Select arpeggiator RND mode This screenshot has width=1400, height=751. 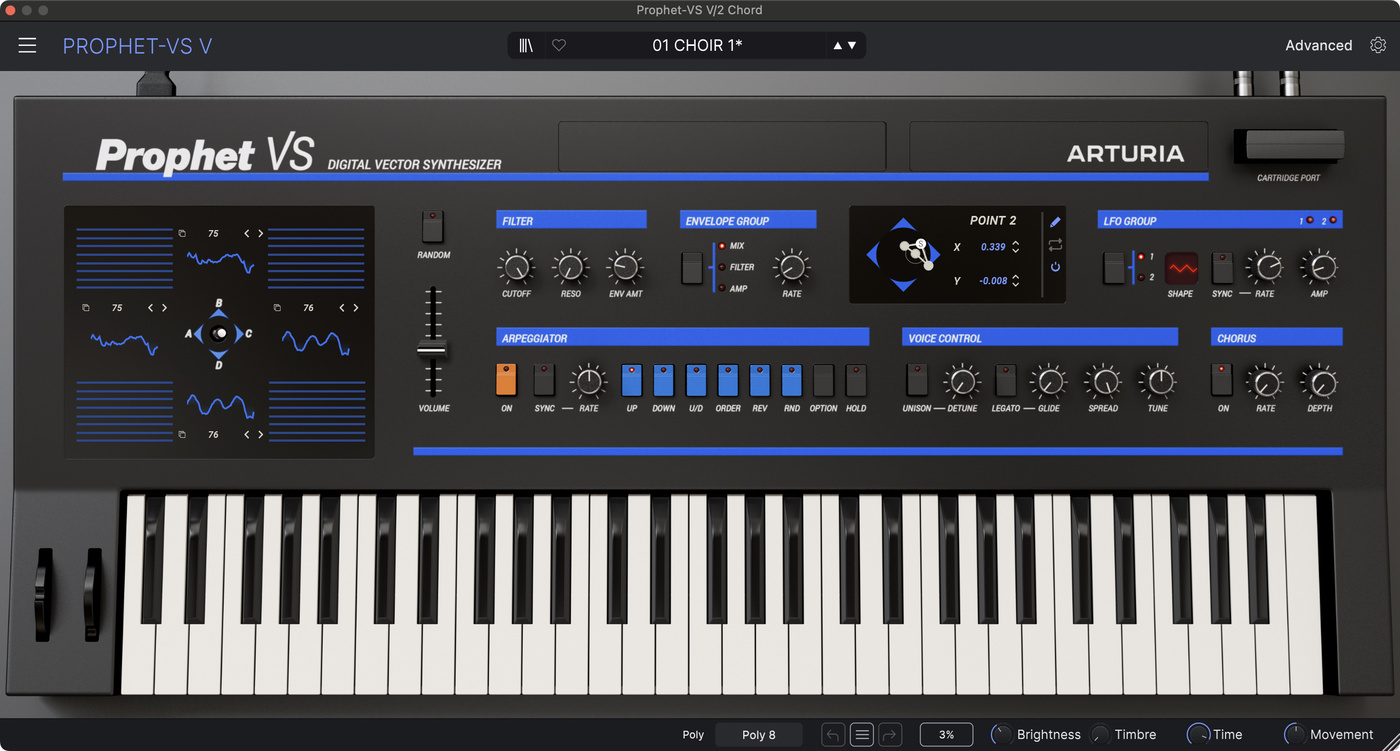tap(792, 380)
